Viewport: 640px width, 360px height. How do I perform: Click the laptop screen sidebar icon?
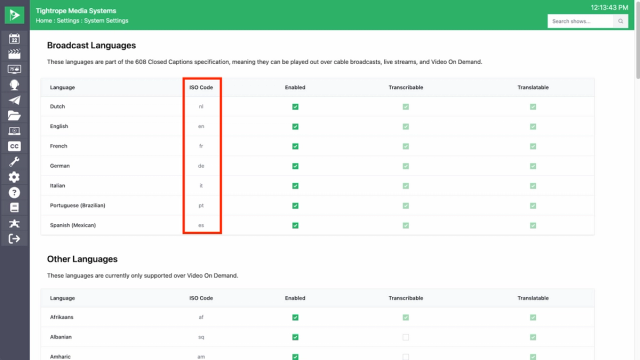tap(14, 131)
